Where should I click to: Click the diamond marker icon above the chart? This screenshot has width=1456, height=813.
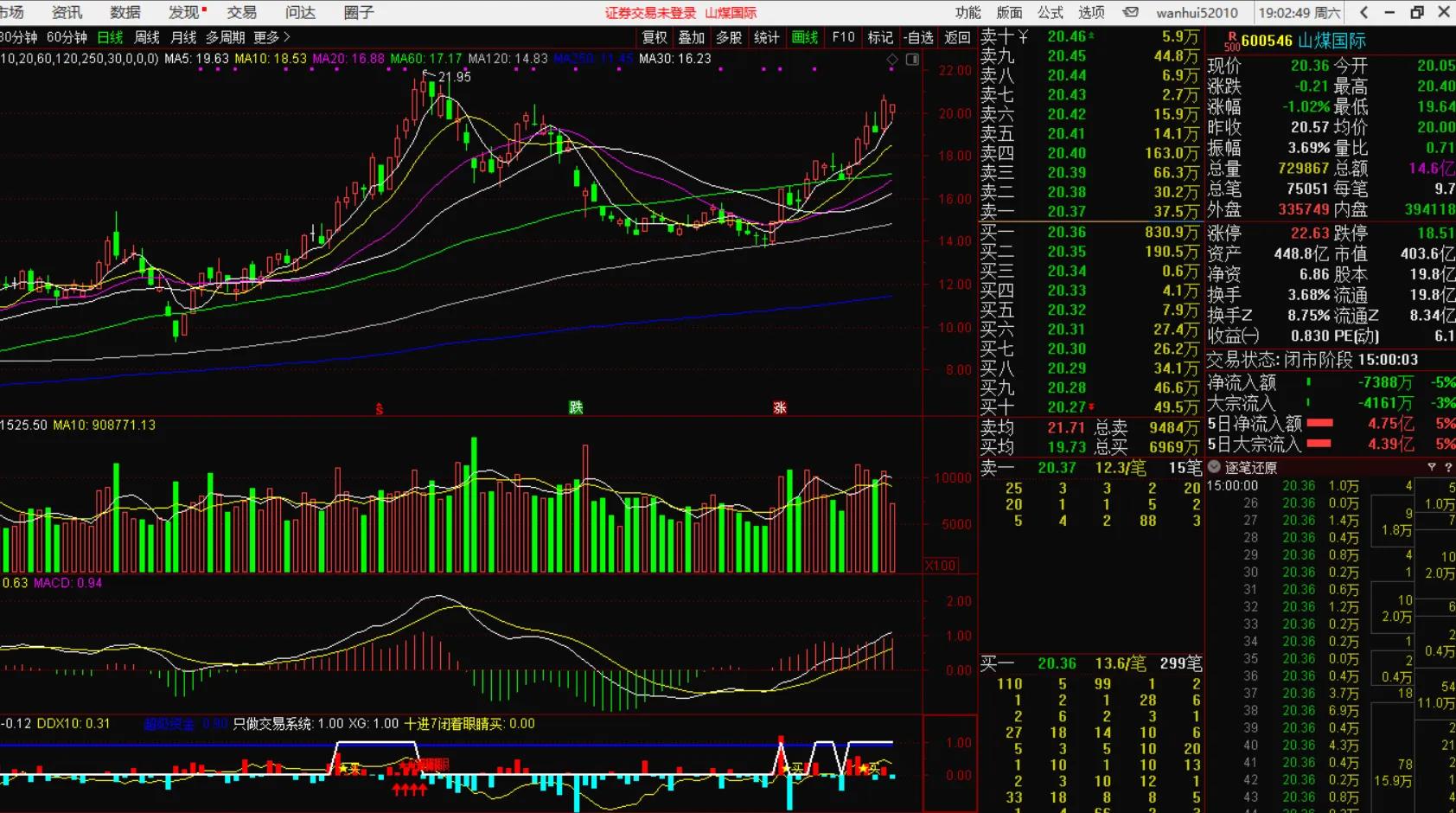pos(892,59)
